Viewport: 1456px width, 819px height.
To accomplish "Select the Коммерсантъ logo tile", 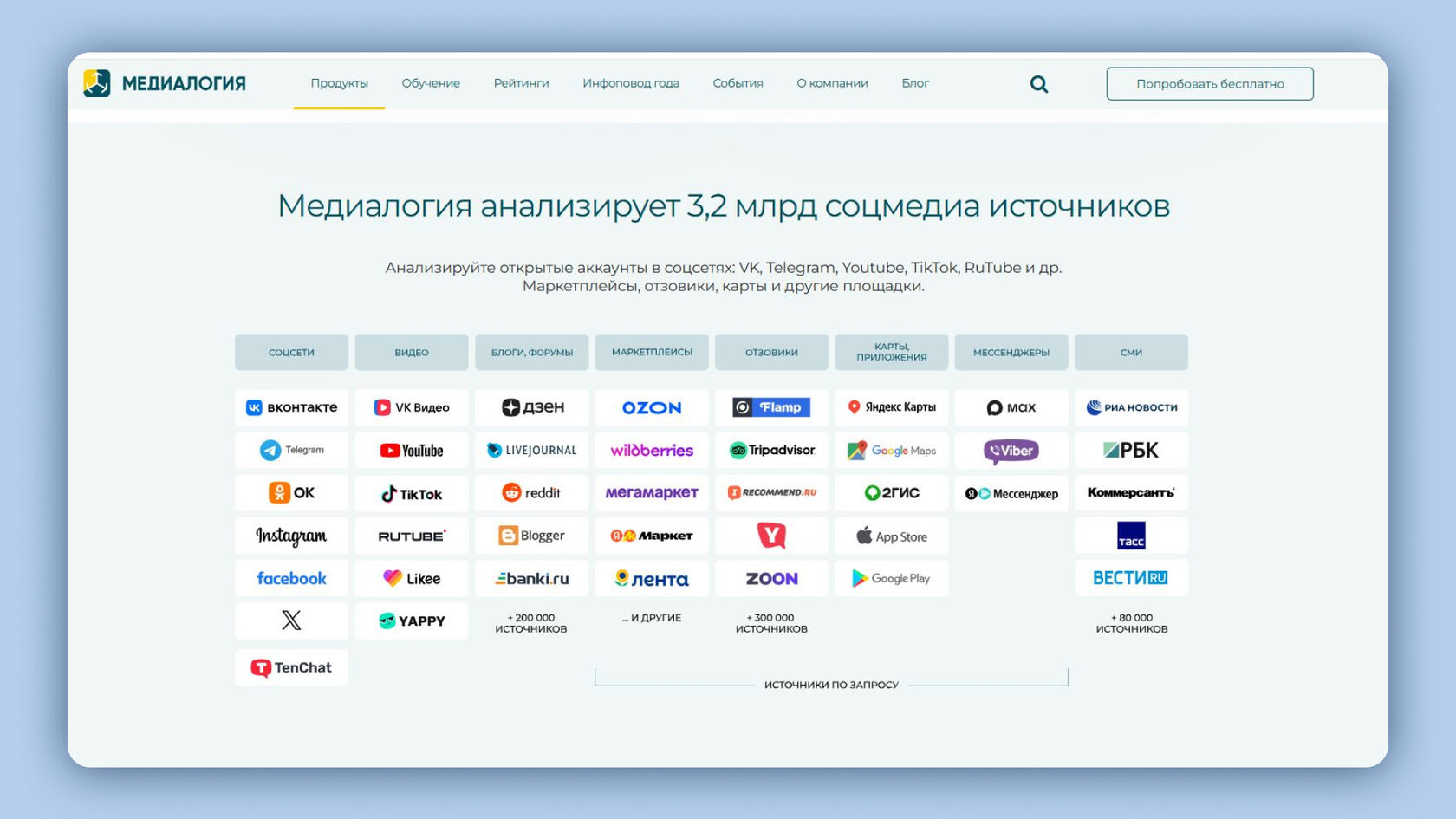I will tap(1132, 492).
